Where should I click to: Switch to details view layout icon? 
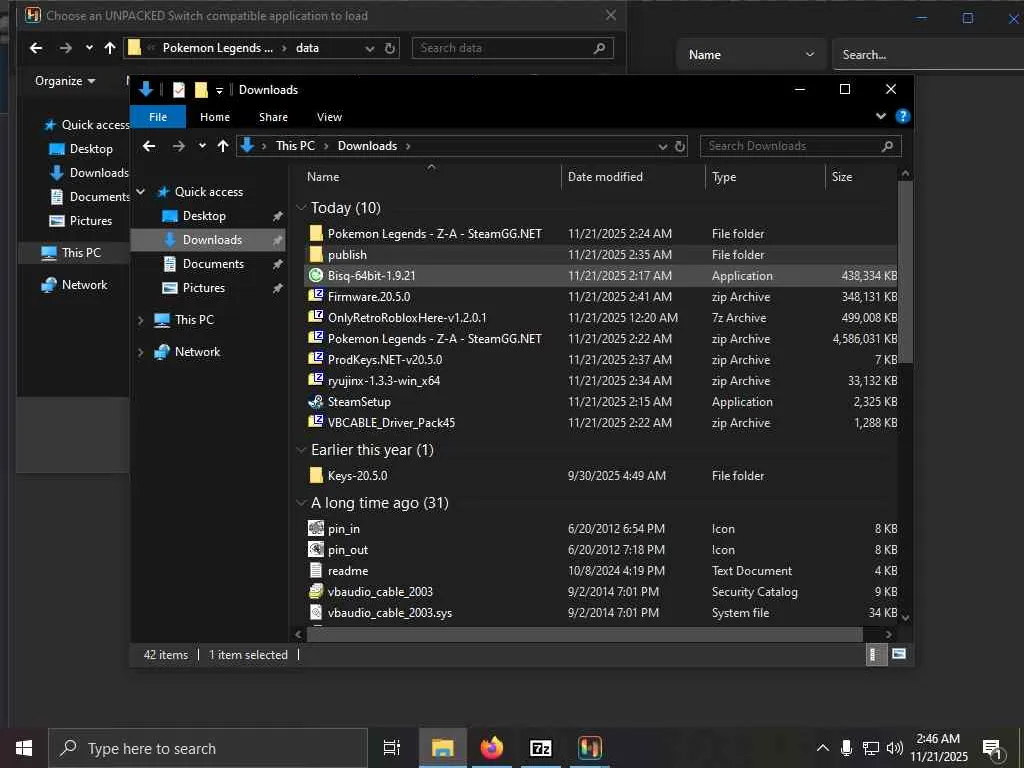pos(876,654)
